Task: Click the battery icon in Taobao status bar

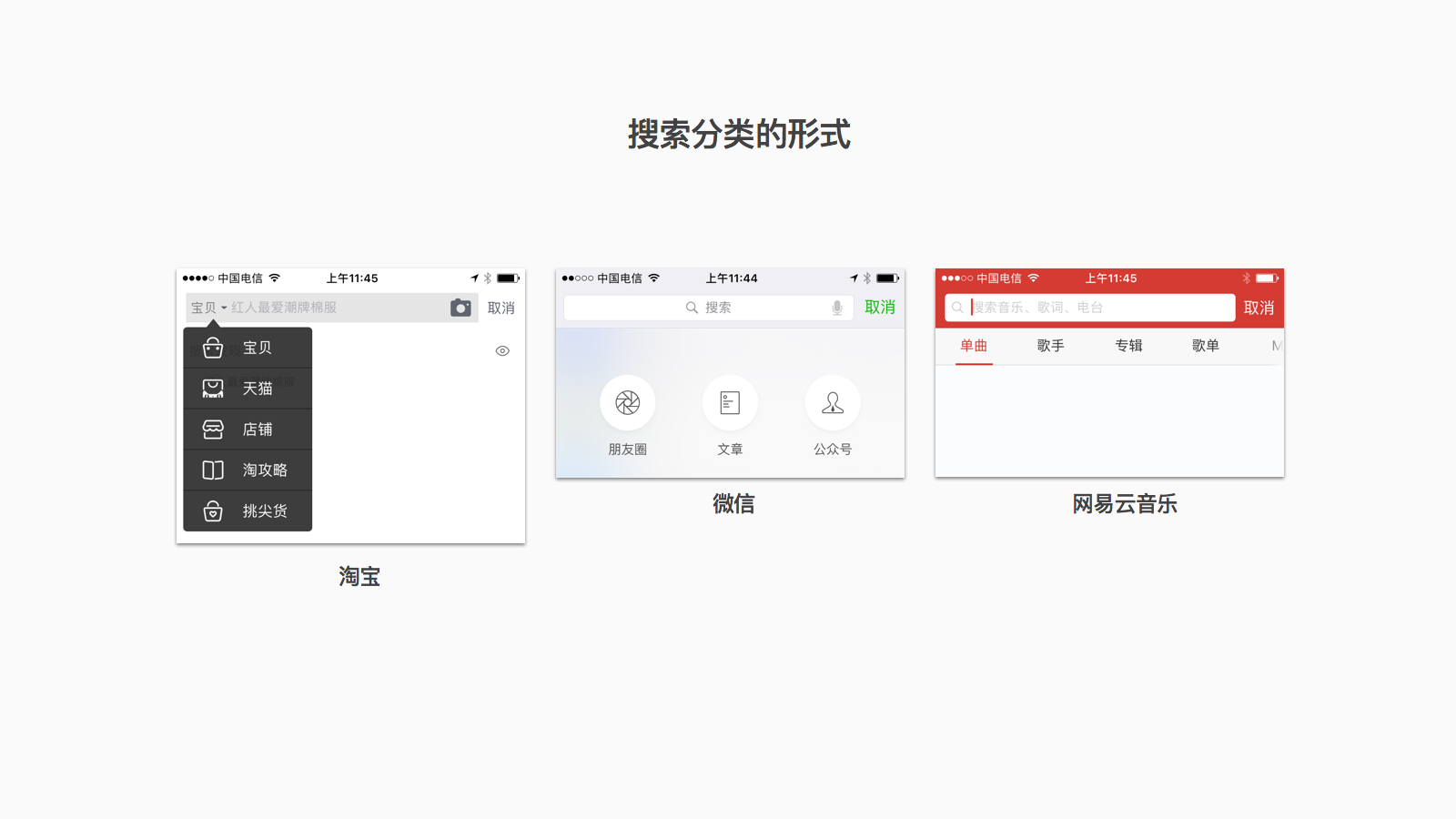Action: [509, 278]
